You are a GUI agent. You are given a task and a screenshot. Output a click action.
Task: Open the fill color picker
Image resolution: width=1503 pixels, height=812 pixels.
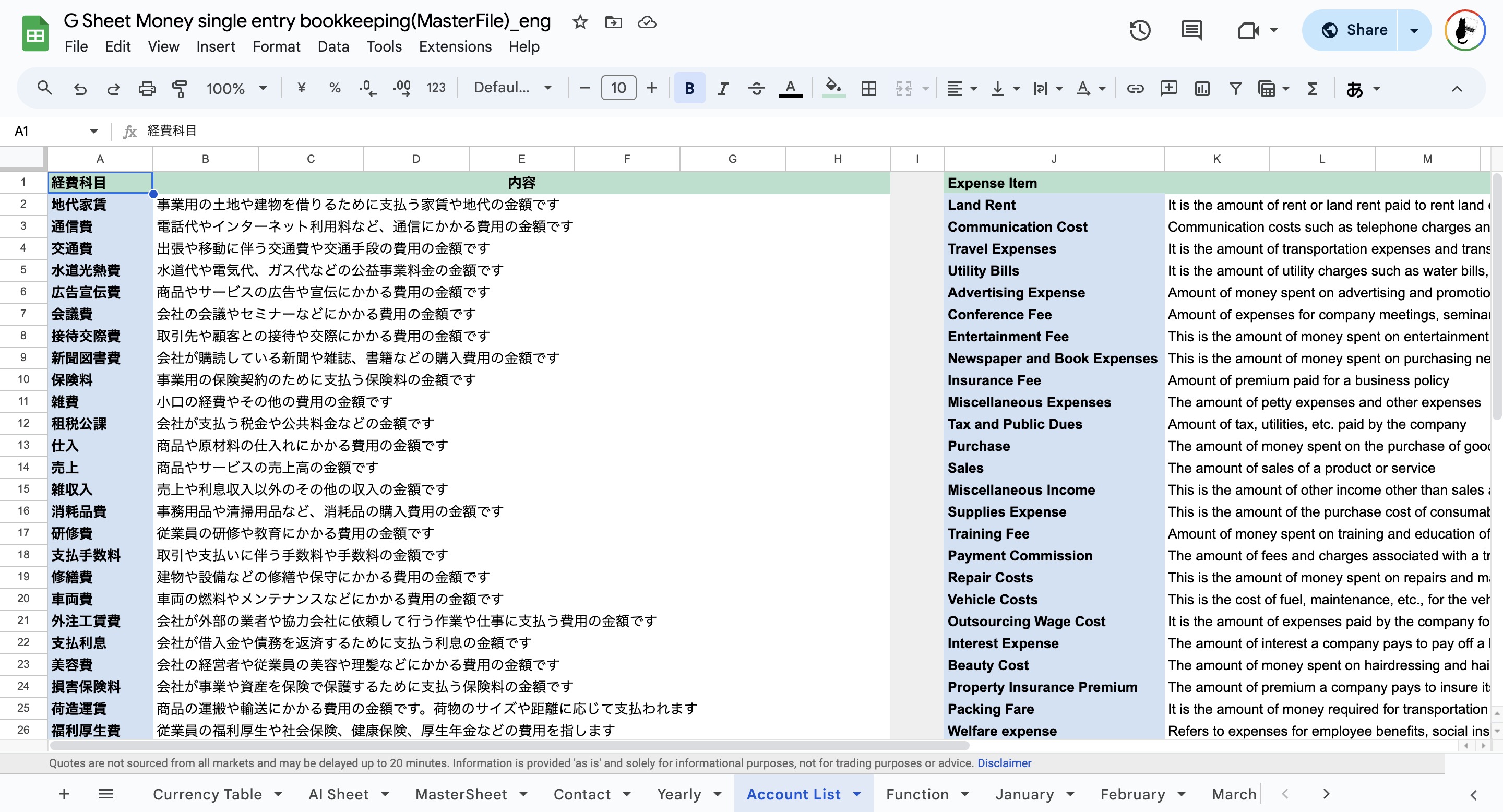pyautogui.click(x=833, y=88)
